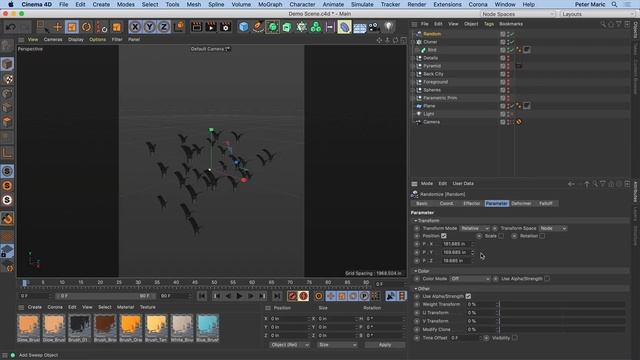Screen dimensions: 640x360
Task: Adjust the U Transform slider
Action: (x=562, y=313)
